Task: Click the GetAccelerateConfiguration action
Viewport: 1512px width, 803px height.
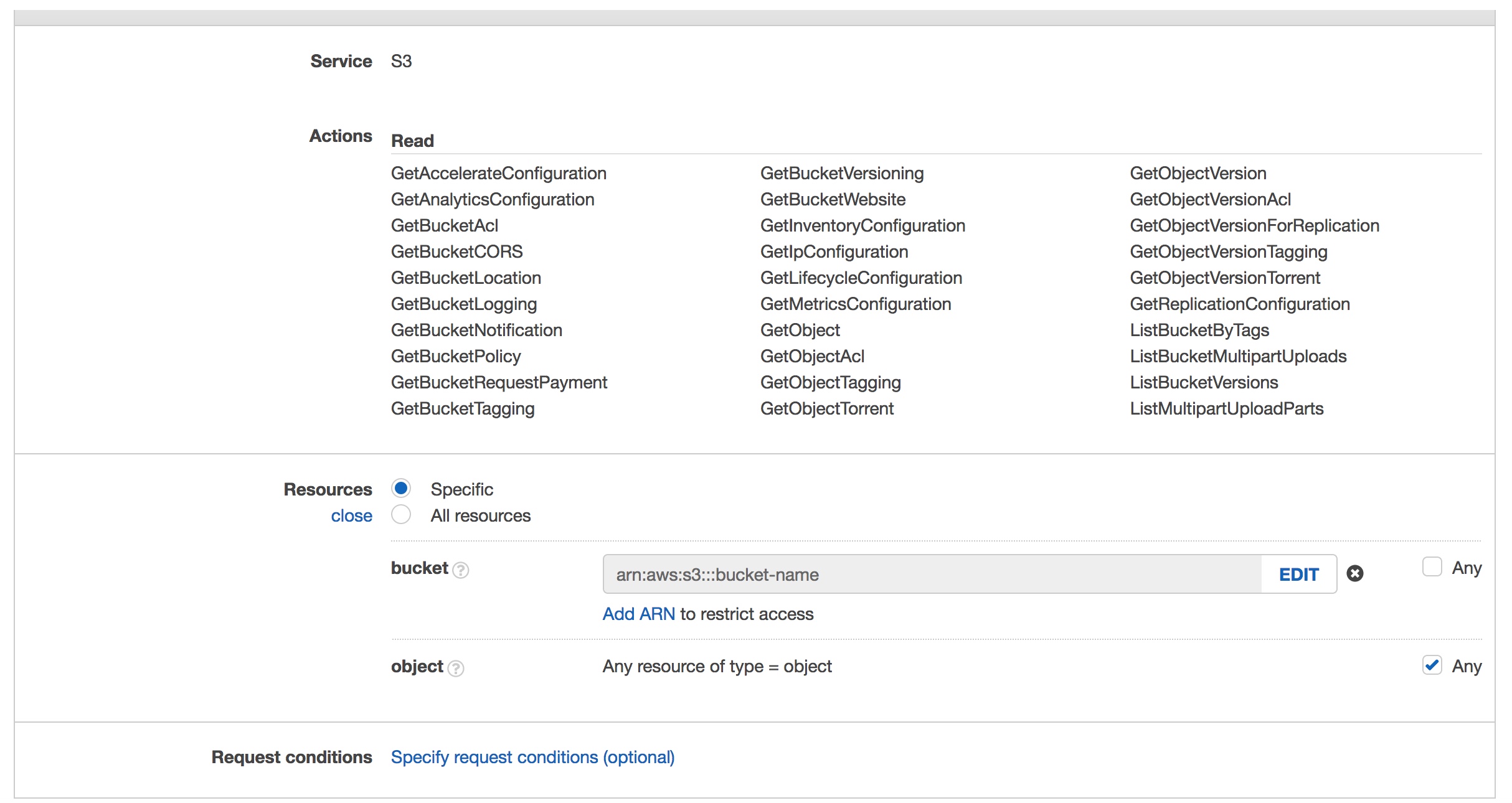Action: [x=498, y=173]
